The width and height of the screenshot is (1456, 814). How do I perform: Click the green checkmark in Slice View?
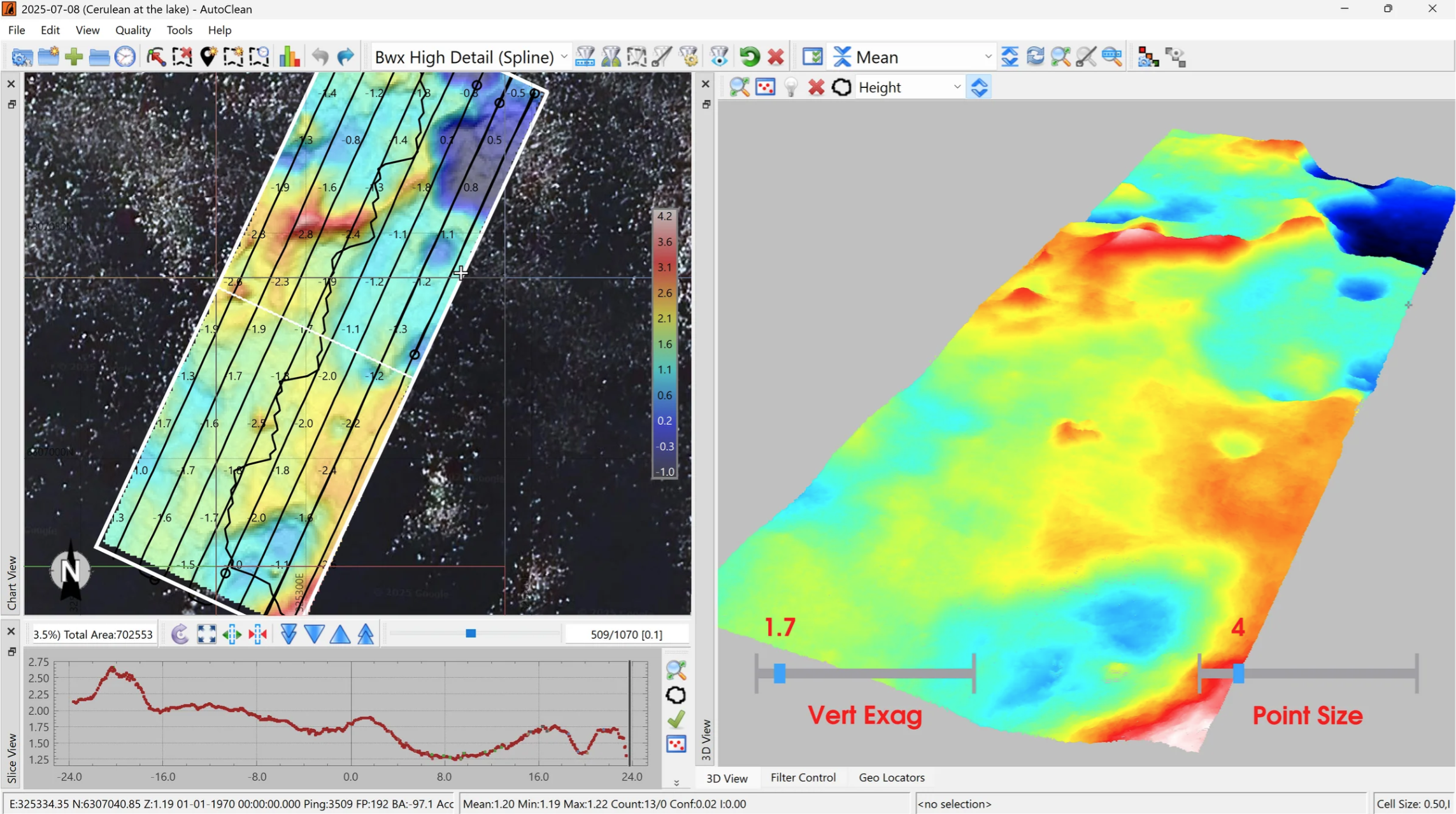tap(676, 720)
